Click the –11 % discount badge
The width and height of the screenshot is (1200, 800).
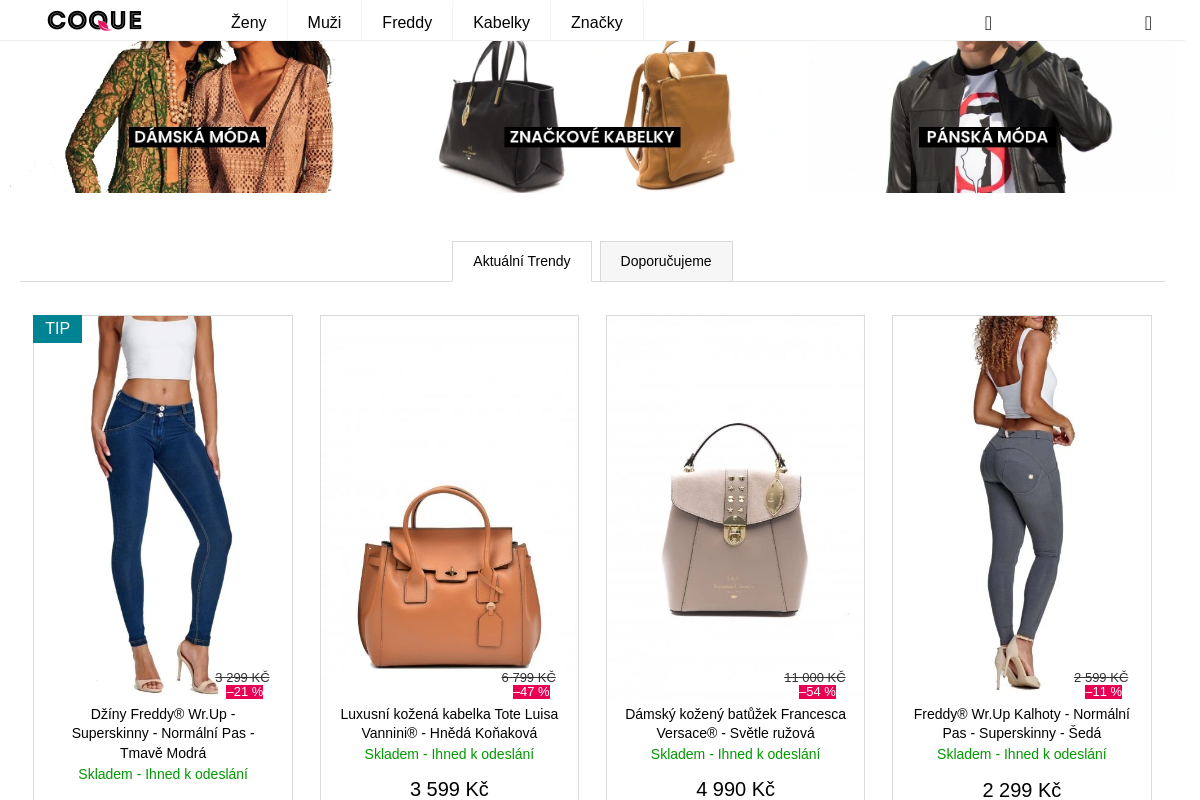[x=1103, y=692]
